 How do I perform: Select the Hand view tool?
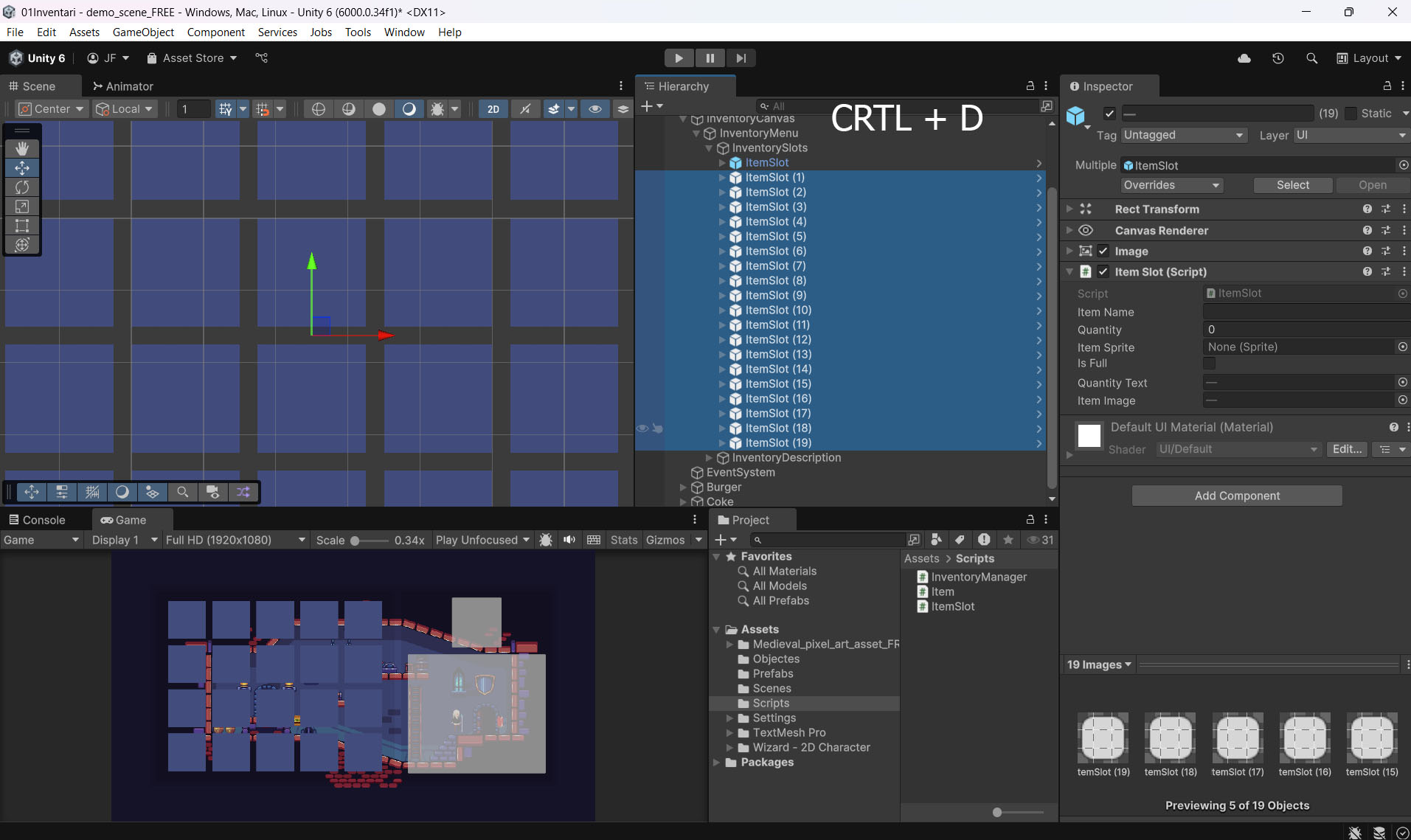coord(22,148)
